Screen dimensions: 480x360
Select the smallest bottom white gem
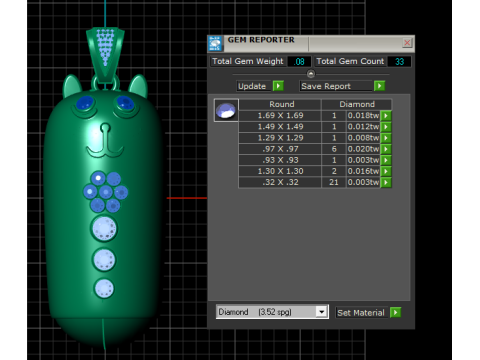[104, 288]
